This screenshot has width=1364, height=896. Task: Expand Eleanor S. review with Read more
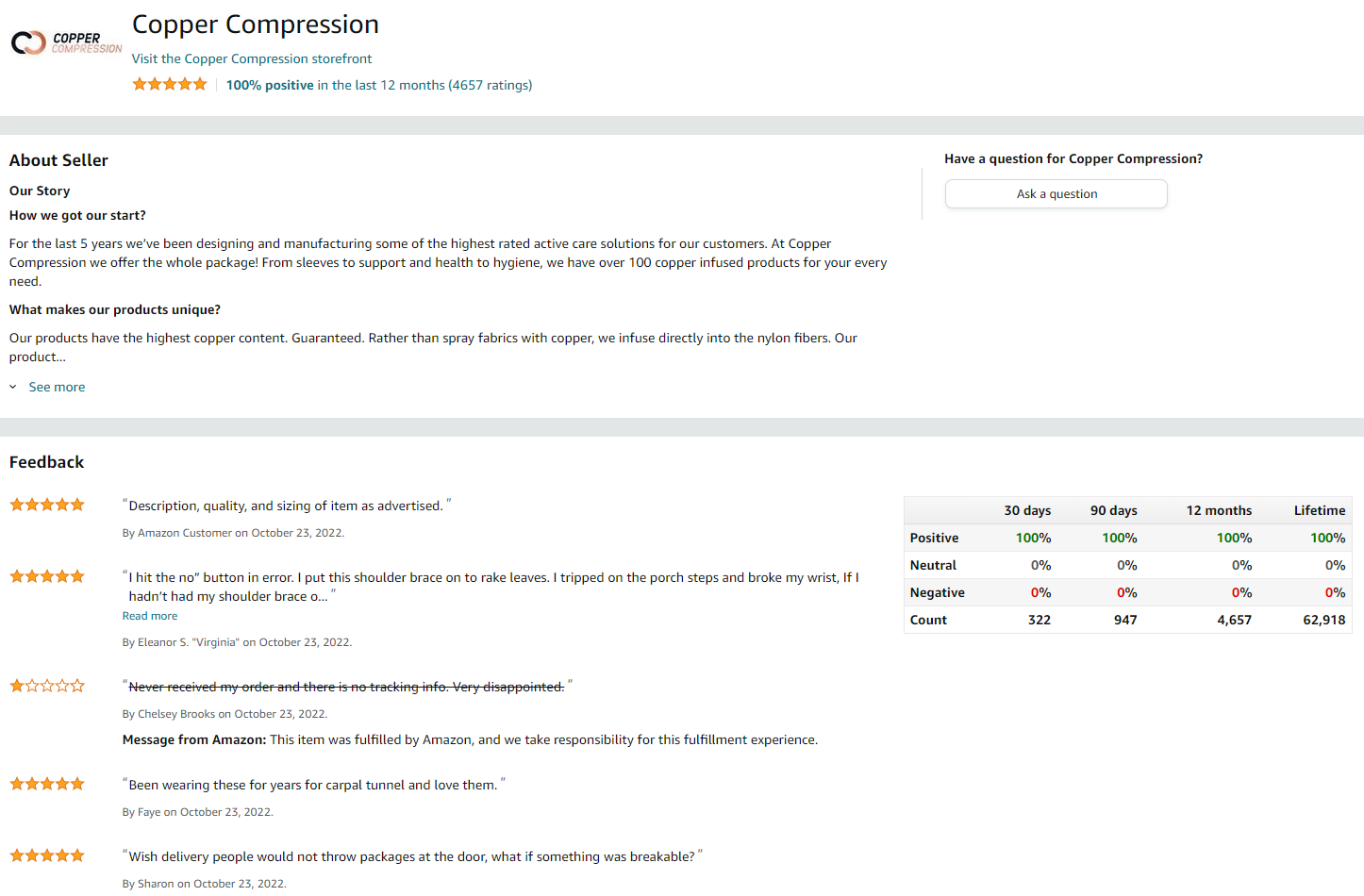[150, 616]
